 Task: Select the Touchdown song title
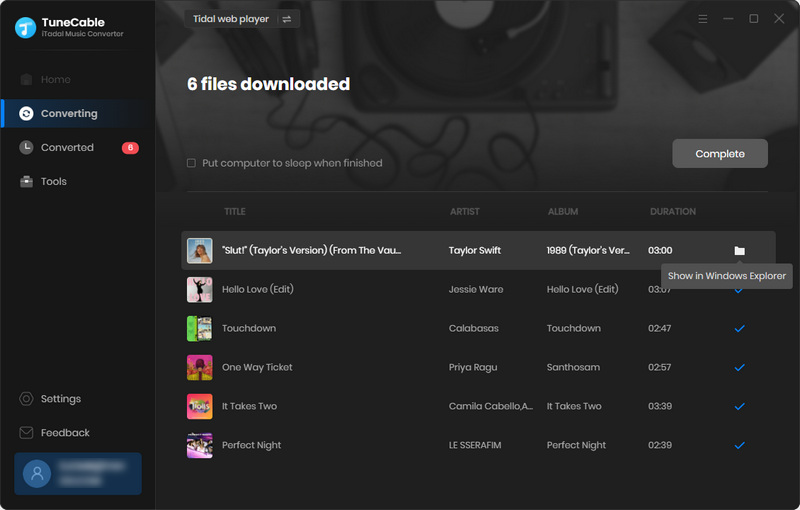tap(249, 328)
